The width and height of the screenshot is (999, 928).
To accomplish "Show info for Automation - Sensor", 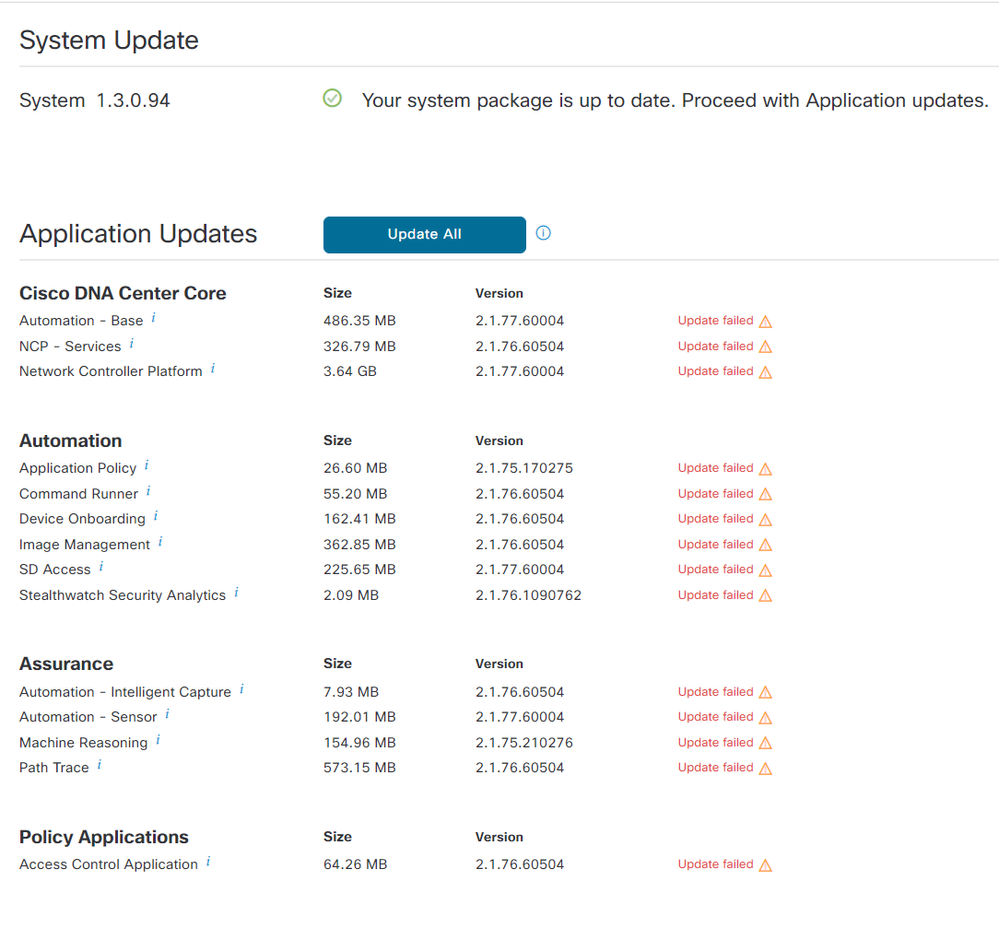I will (x=168, y=714).
